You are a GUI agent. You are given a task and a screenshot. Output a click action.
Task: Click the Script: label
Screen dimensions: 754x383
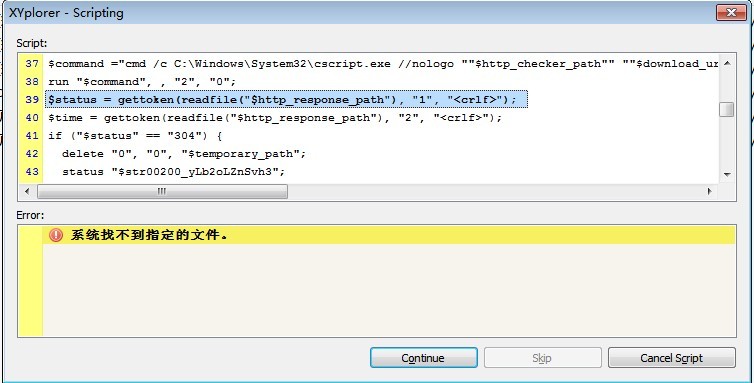32,43
